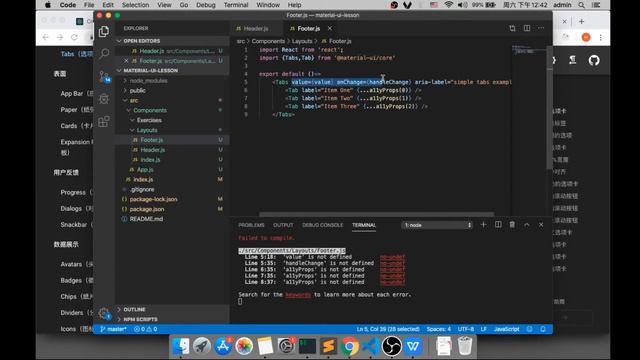Click Spaces: 4 indentation in status bar
The height and width of the screenshot is (360, 640).
pos(439,329)
